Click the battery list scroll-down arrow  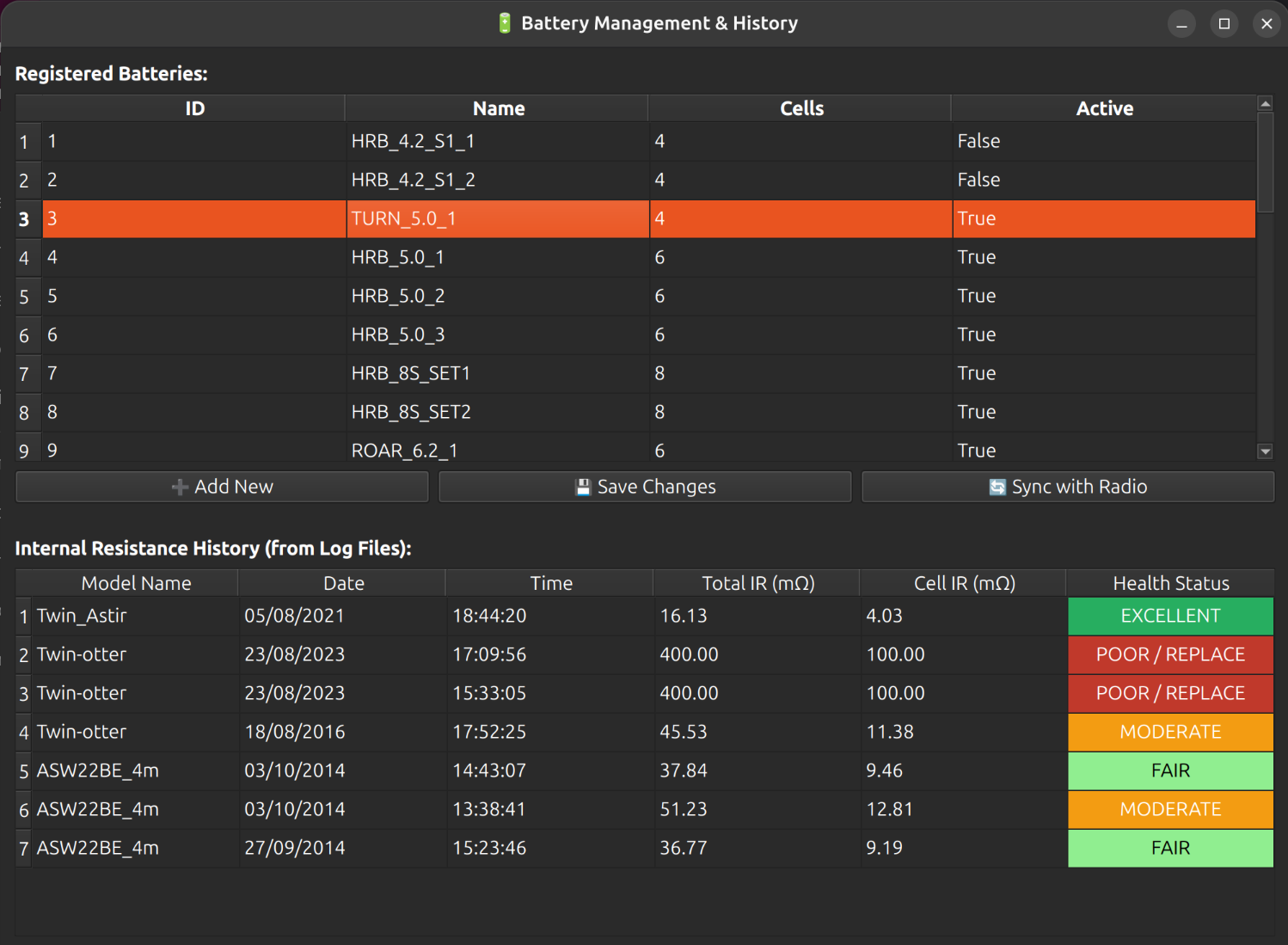[1265, 451]
